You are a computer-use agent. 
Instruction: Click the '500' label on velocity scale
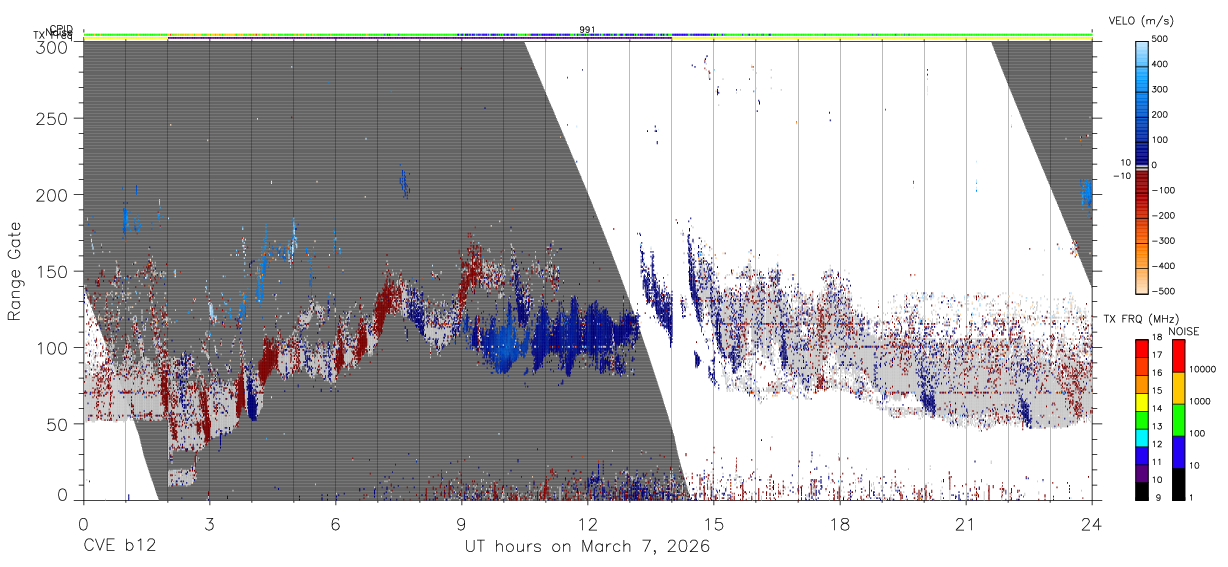click(x=1162, y=40)
